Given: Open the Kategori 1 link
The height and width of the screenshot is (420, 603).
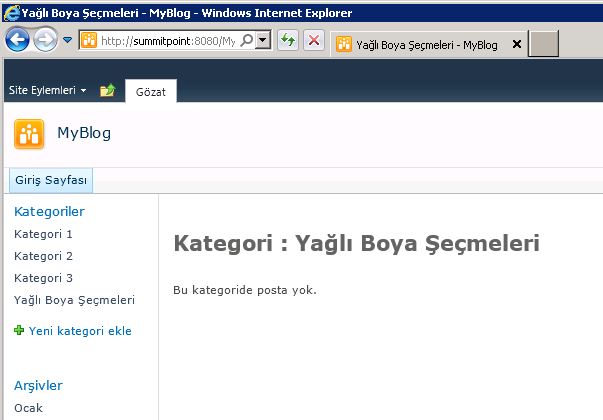Looking at the screenshot, I should [x=43, y=234].
